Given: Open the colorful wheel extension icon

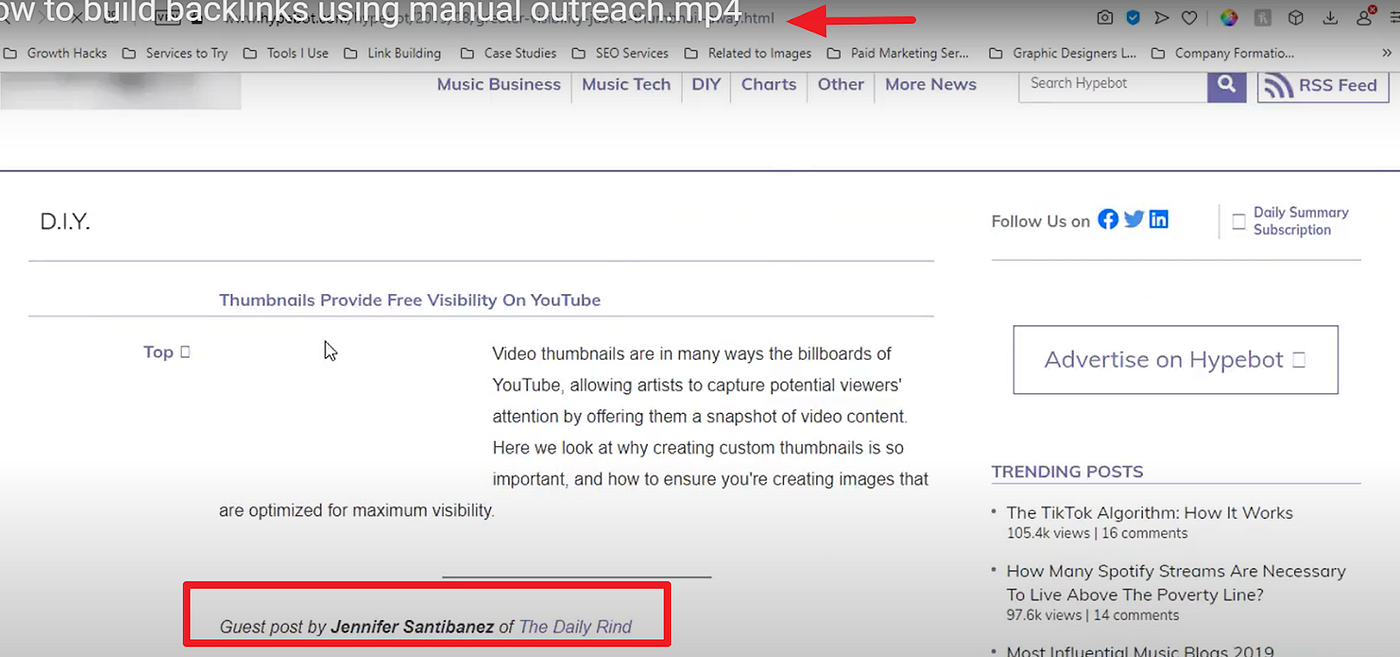Looking at the screenshot, I should click(1230, 18).
